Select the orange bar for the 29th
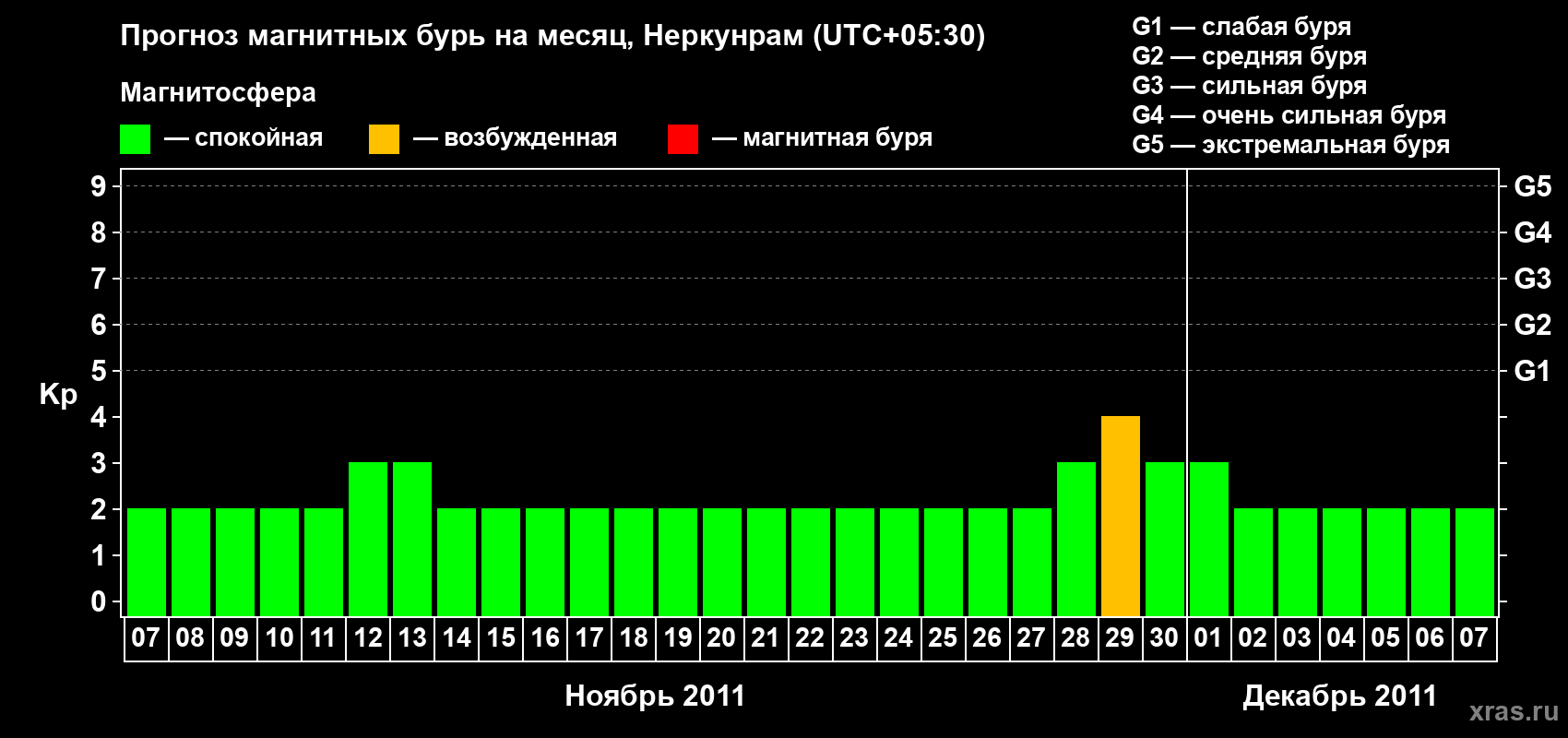The width and height of the screenshot is (1568, 738). [1121, 517]
